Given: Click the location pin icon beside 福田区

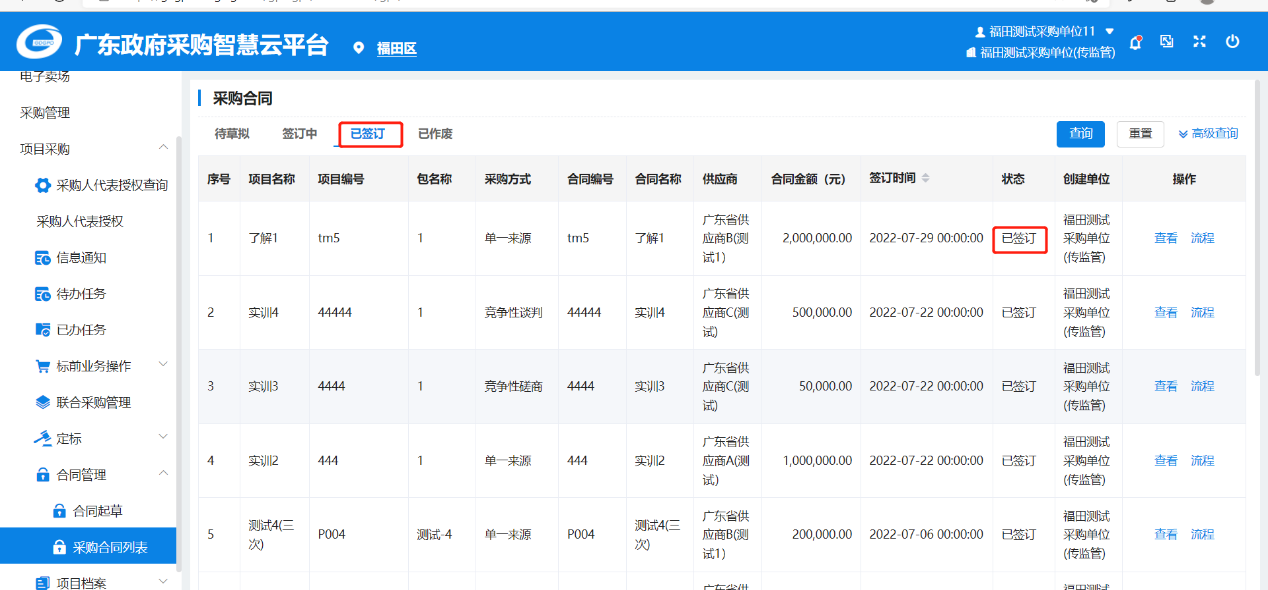Looking at the screenshot, I should coord(359,48).
